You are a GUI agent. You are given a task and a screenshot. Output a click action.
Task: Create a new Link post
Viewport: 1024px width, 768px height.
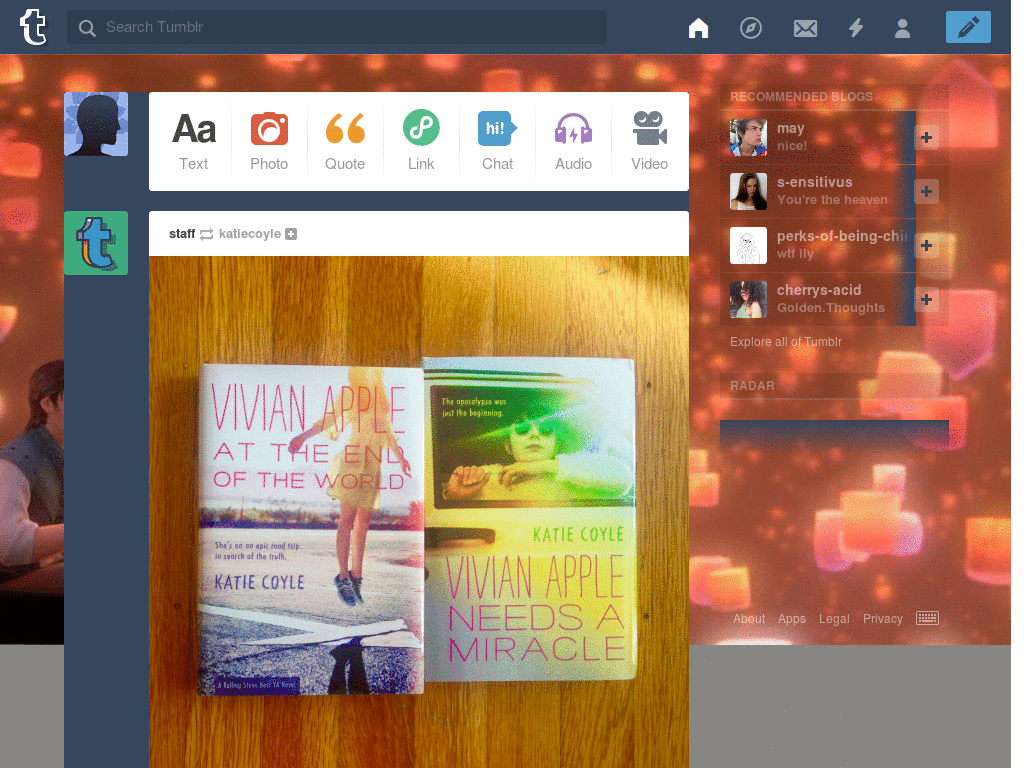[421, 141]
